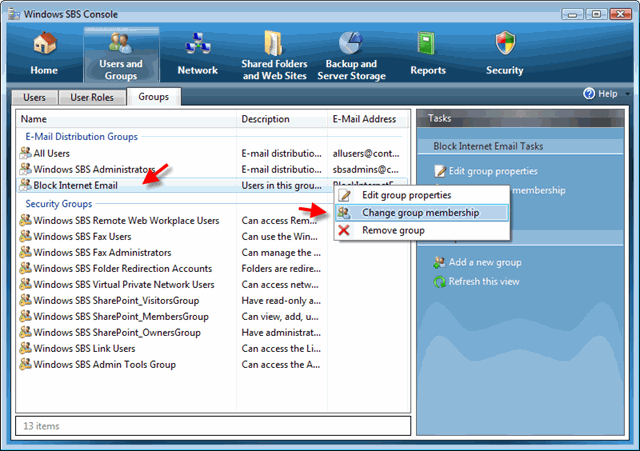
Task: Click the pencil icon in the context menu
Action: pyautogui.click(x=344, y=195)
